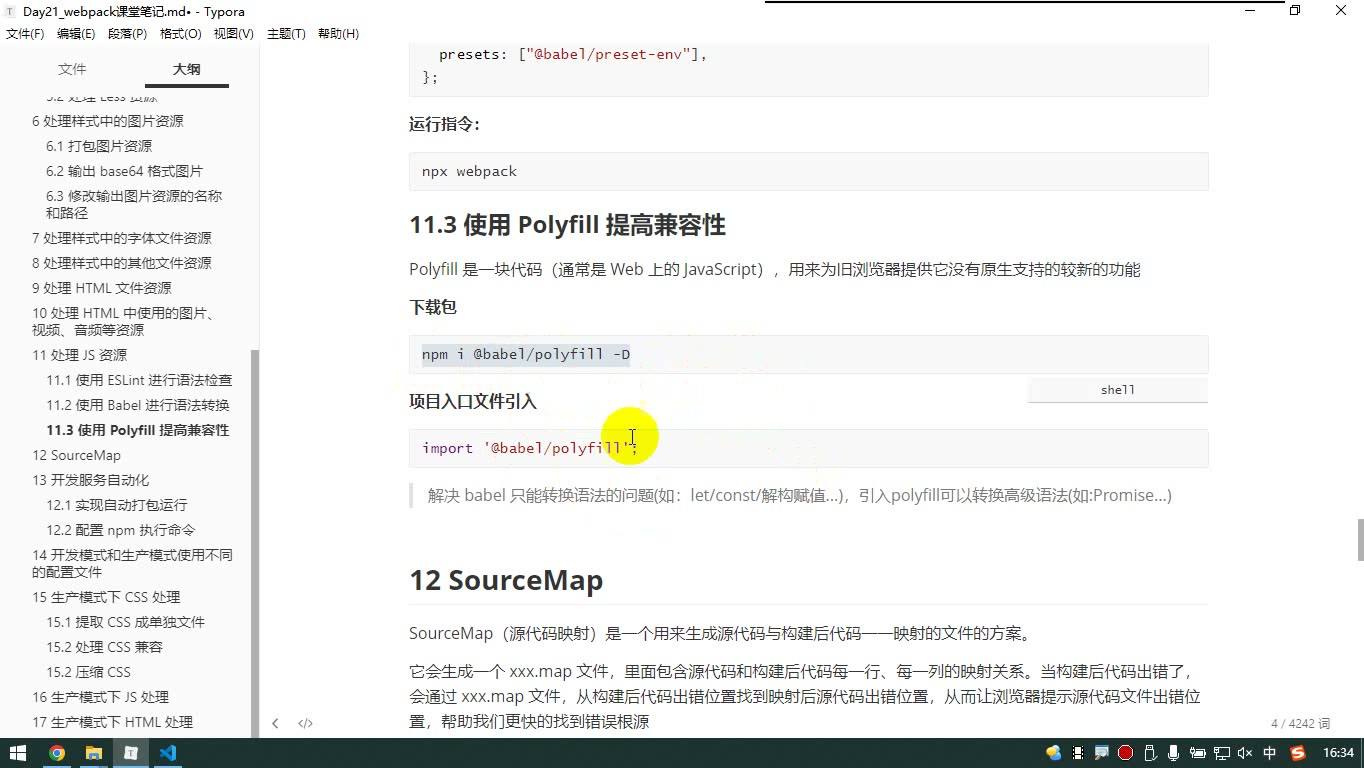Jump to outline item 6.1 打包图片资源
This screenshot has height=768, width=1364.
pos(99,146)
